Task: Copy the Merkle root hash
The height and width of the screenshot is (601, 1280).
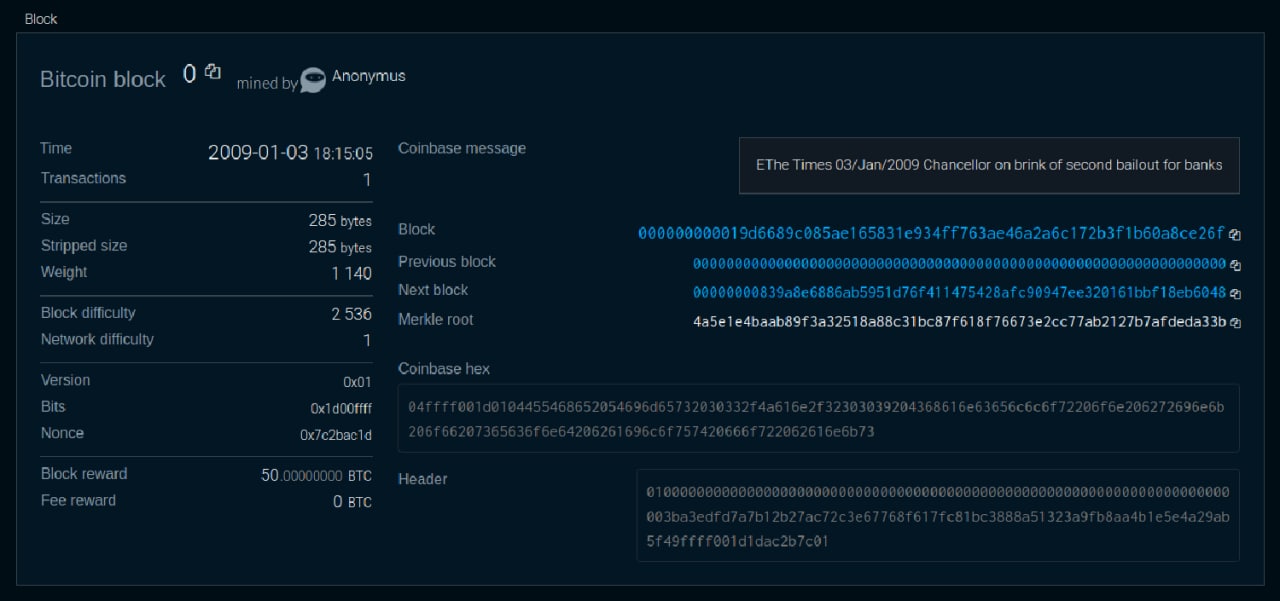Action: (x=1235, y=323)
